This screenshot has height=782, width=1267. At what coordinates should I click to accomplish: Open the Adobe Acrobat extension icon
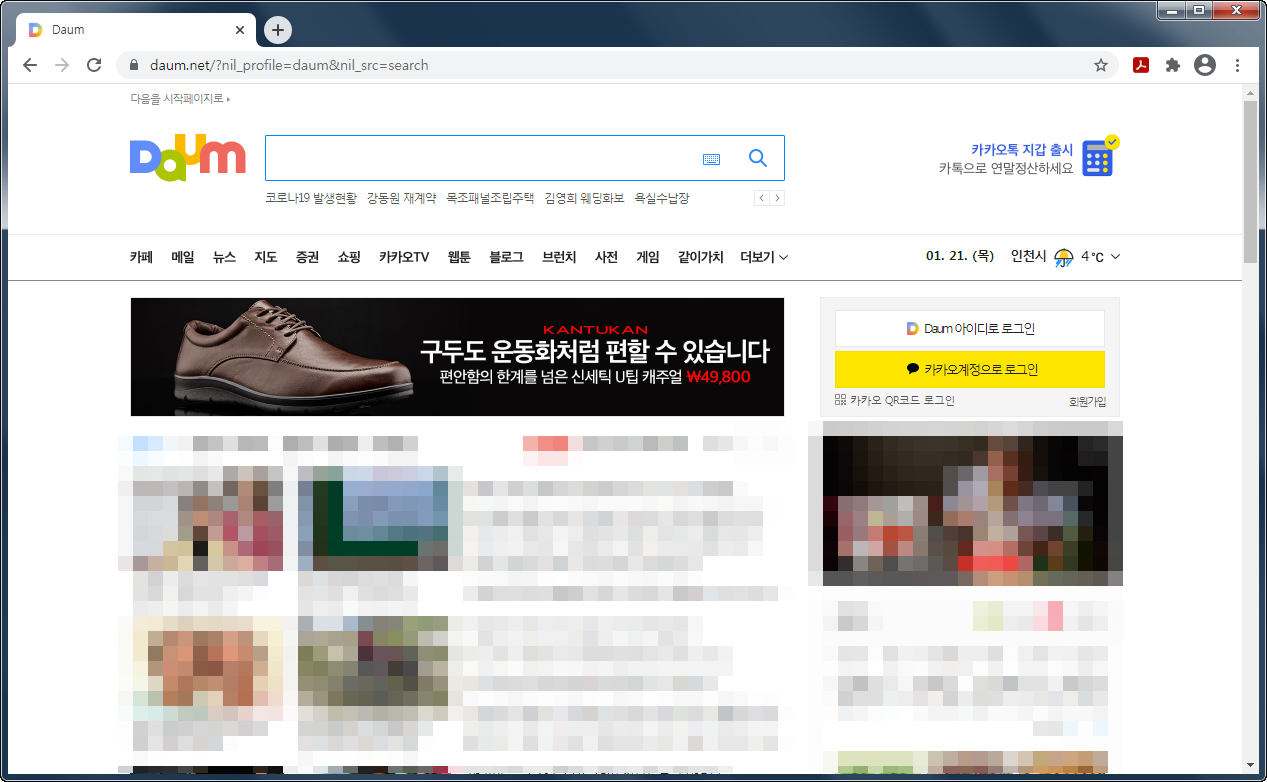click(1141, 65)
